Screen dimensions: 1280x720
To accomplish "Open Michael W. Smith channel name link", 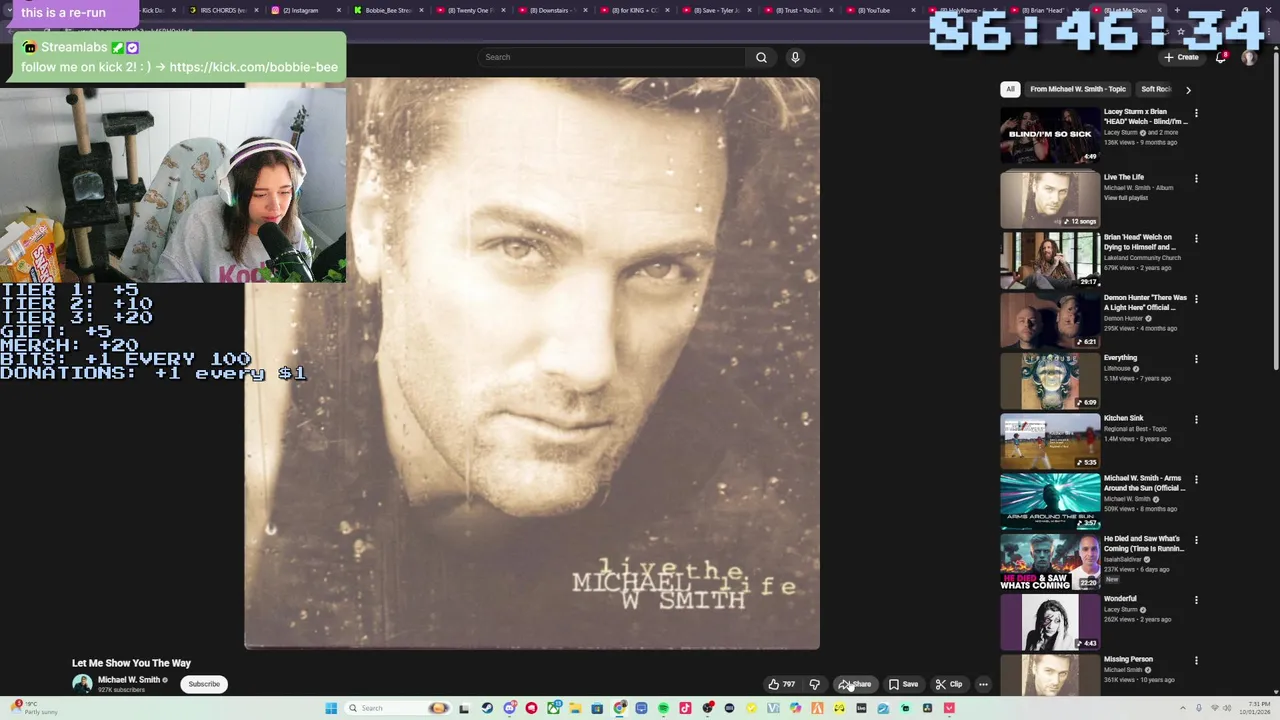I will tap(129, 680).
